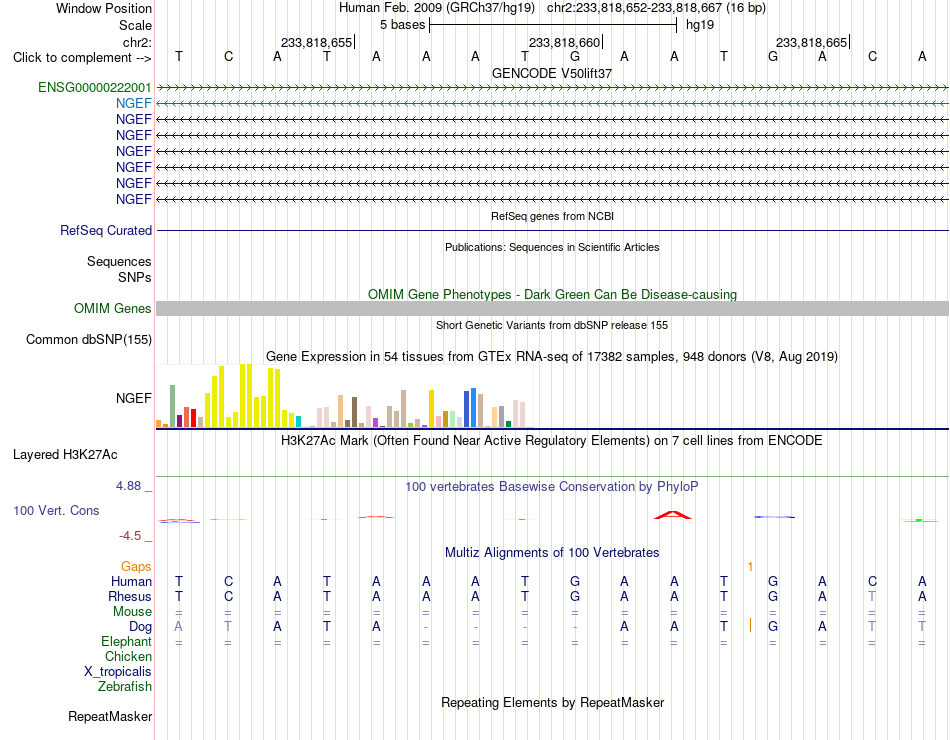Open Multiz Alignments of 100 Vertebrates title

coord(552,553)
